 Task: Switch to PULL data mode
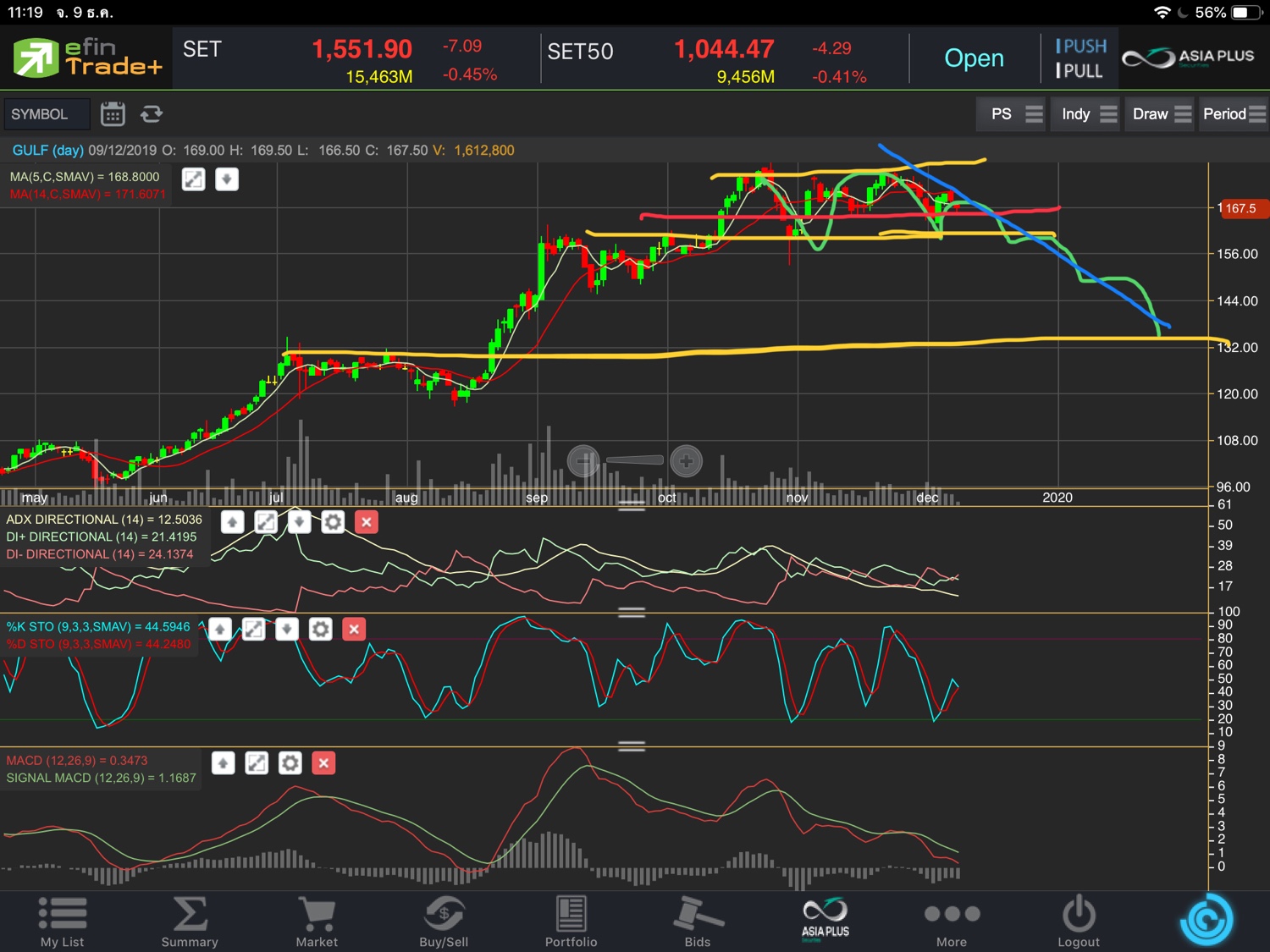click(1079, 71)
